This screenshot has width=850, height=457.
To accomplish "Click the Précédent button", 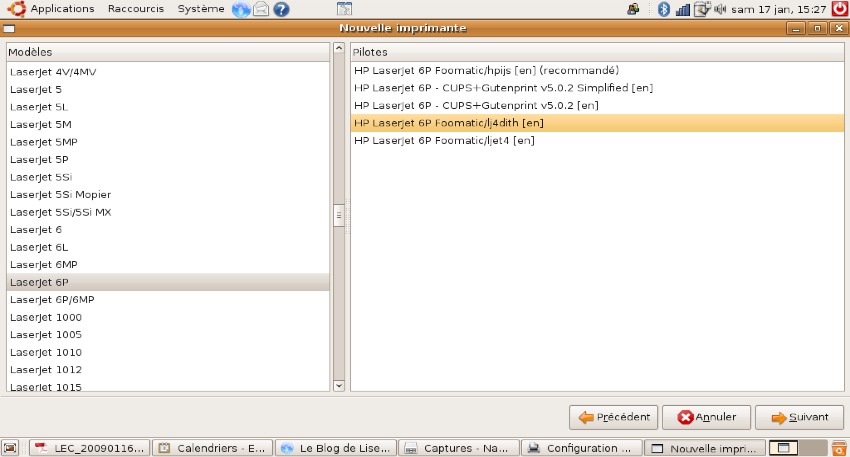I will [x=613, y=417].
